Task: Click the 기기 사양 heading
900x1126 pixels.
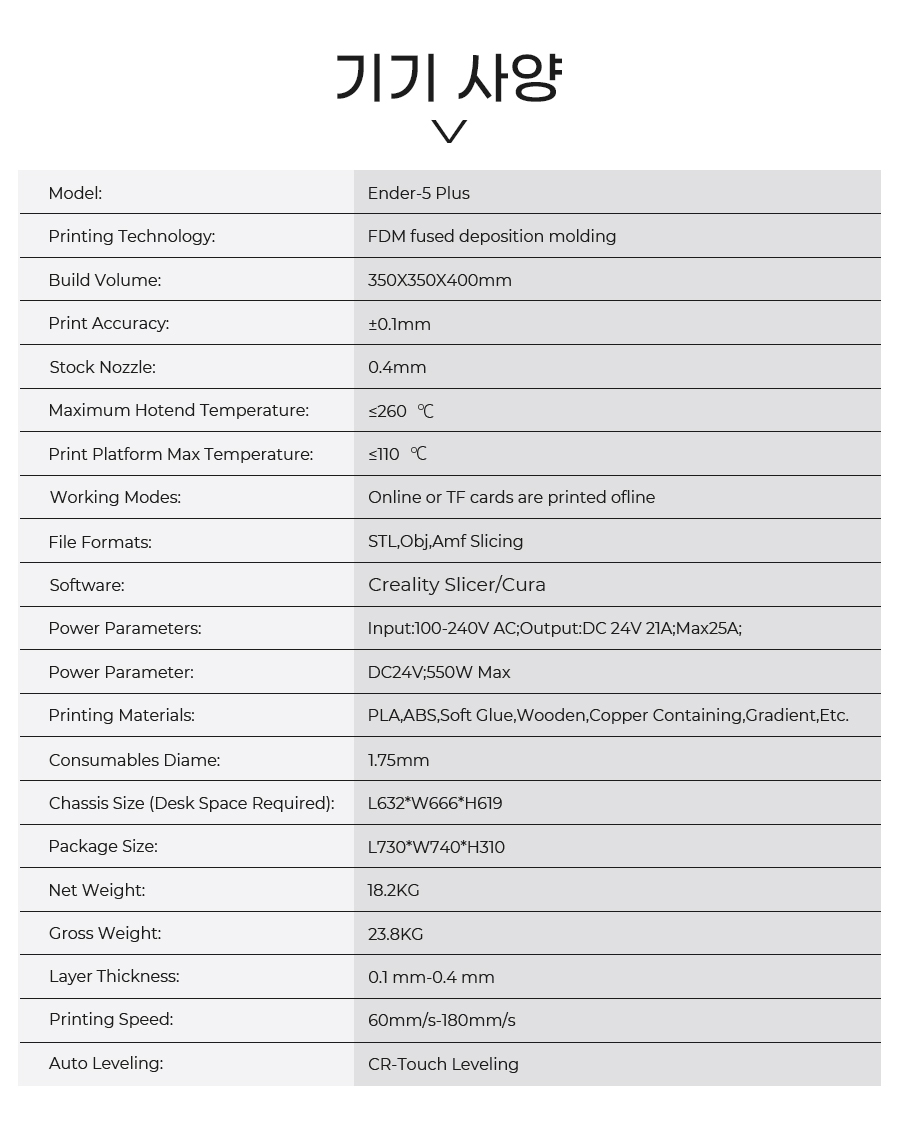Action: 449,77
